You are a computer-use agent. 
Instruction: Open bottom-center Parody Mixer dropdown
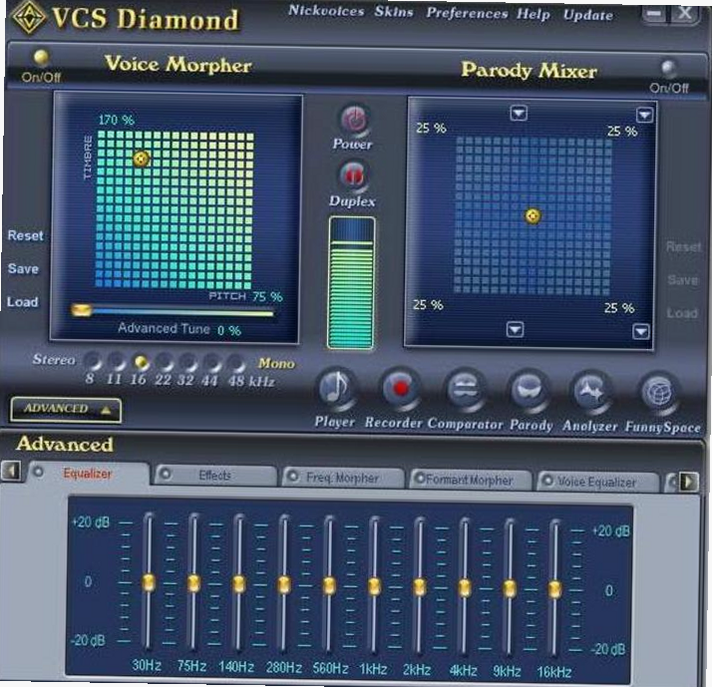tap(515, 329)
